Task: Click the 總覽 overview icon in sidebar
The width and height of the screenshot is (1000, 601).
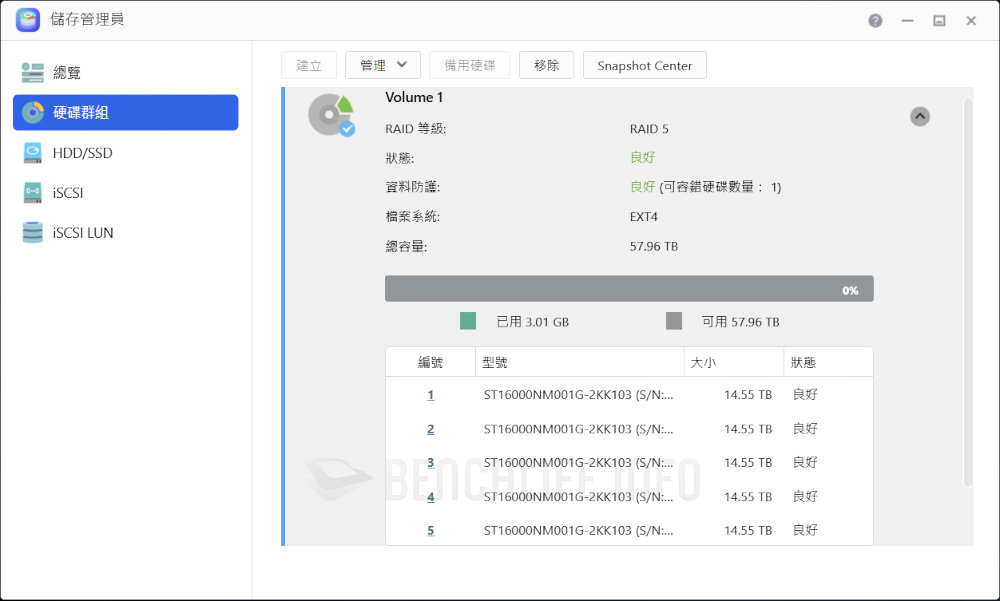Action: pos(33,72)
